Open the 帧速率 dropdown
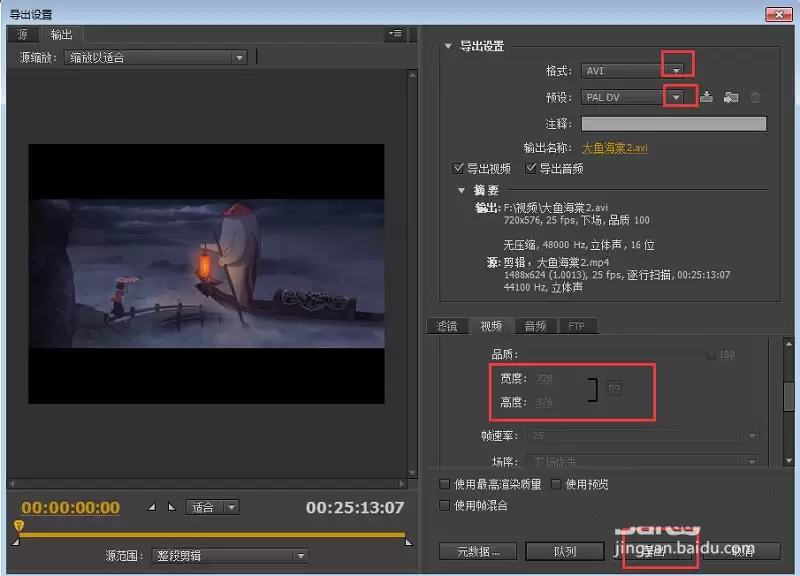The width and height of the screenshot is (800, 576). (643, 436)
